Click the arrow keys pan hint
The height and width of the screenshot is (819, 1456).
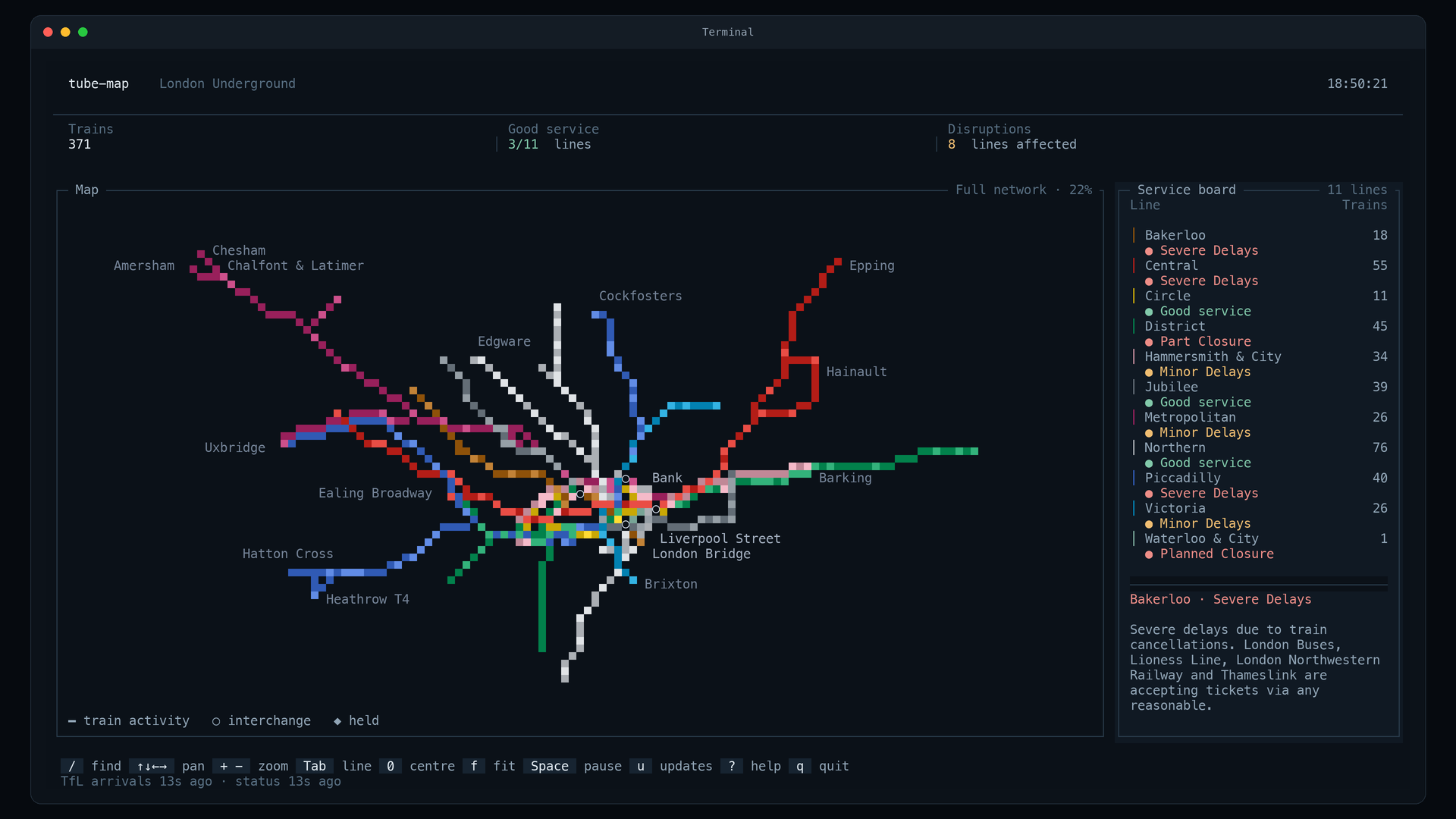(152, 766)
